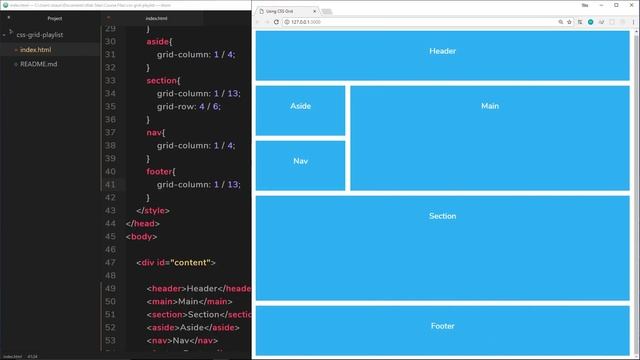Click the <main>Main</main> code line
Image resolution: width=640 pixels, height=360 pixels.
point(189,302)
